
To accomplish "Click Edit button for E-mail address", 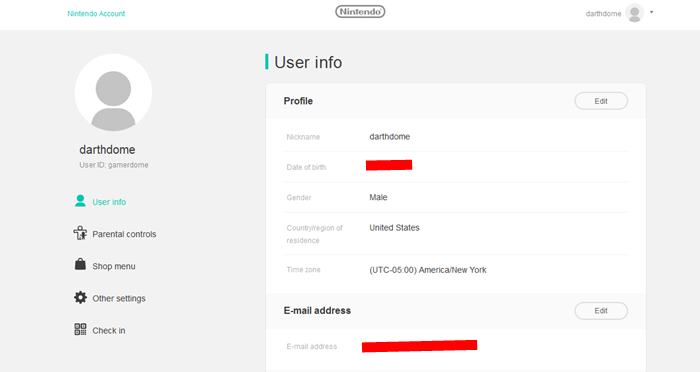I will [x=601, y=310].
